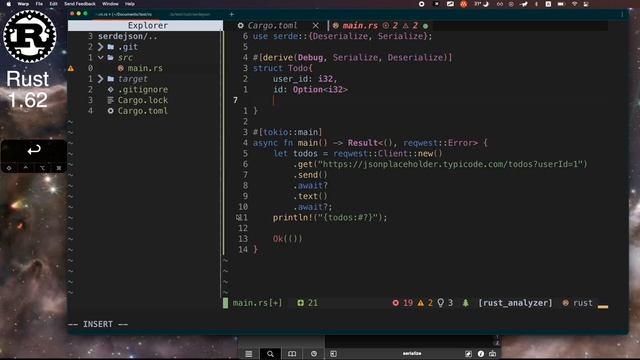Click the warning sign beside main.rs row
The height and width of the screenshot is (360, 640).
[x=71, y=68]
